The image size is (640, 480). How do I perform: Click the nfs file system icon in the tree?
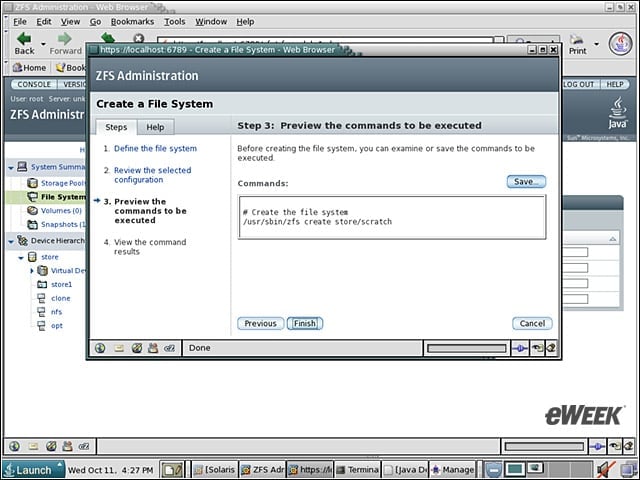coord(41,312)
